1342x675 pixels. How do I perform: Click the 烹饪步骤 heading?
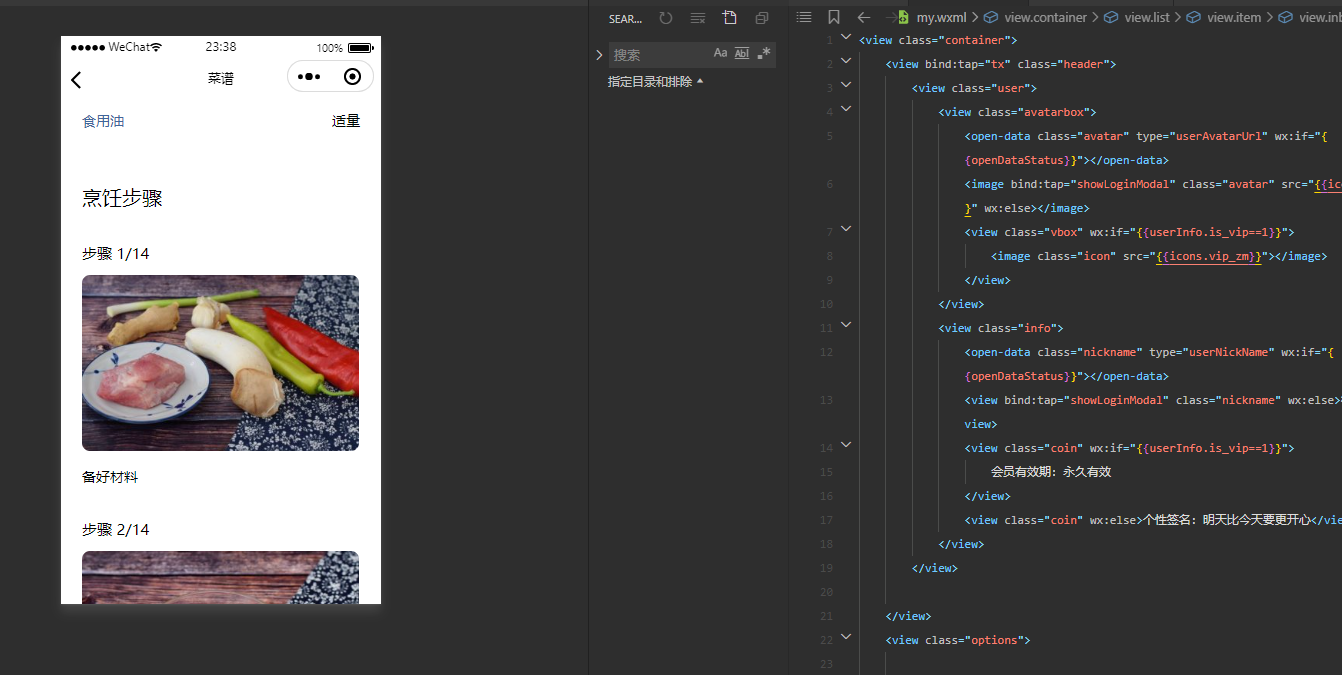point(122,198)
